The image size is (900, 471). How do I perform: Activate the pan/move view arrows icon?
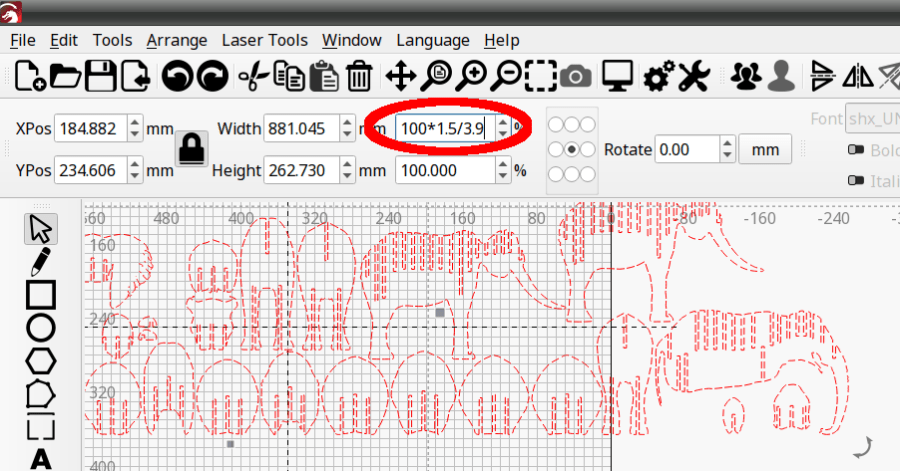pos(401,76)
